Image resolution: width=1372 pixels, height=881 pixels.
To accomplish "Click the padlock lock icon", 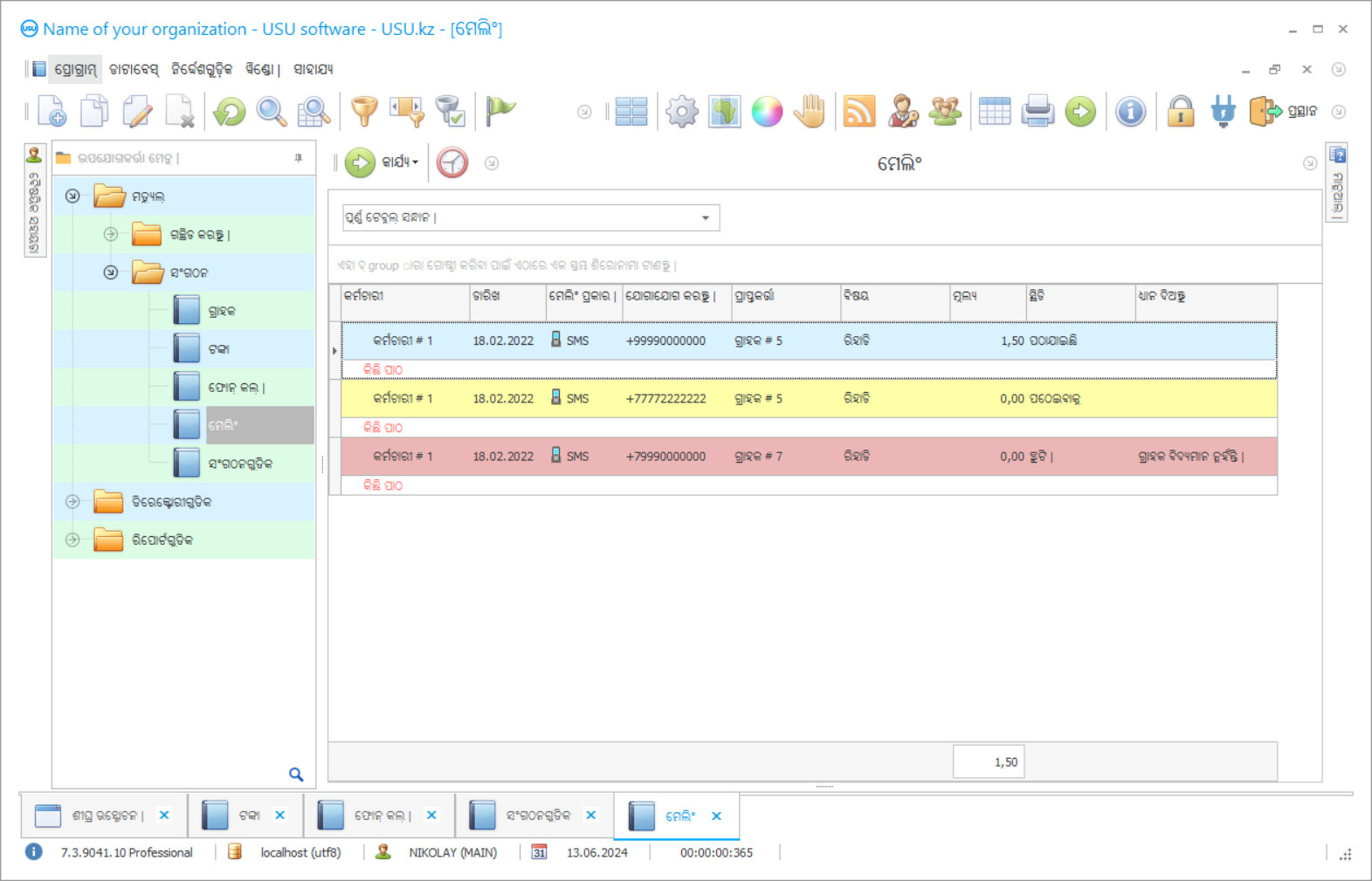I will point(1180,112).
